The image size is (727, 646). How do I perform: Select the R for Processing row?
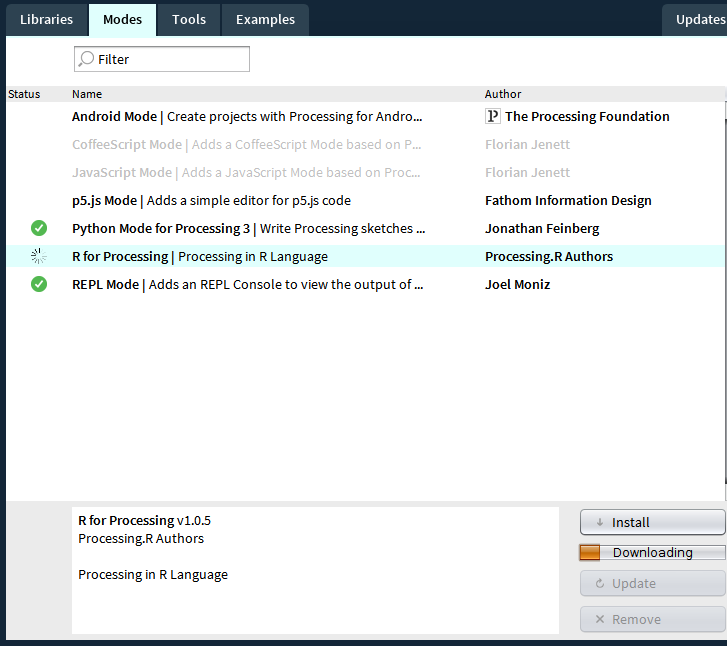coord(365,256)
